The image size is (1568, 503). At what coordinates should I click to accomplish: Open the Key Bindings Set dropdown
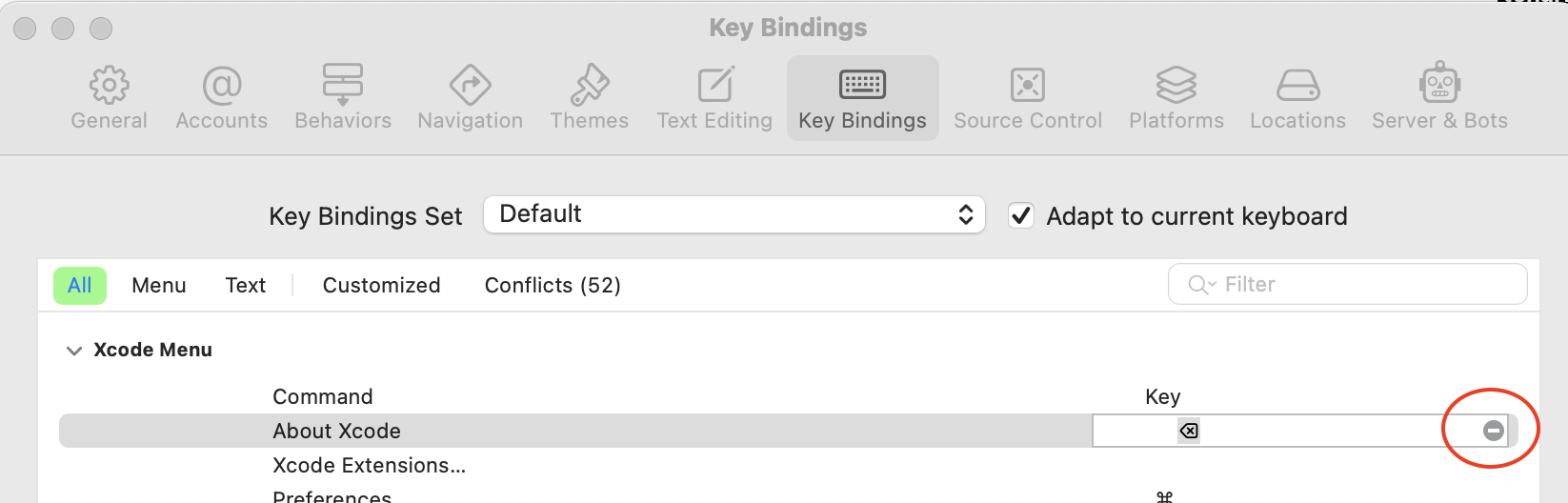tap(734, 214)
